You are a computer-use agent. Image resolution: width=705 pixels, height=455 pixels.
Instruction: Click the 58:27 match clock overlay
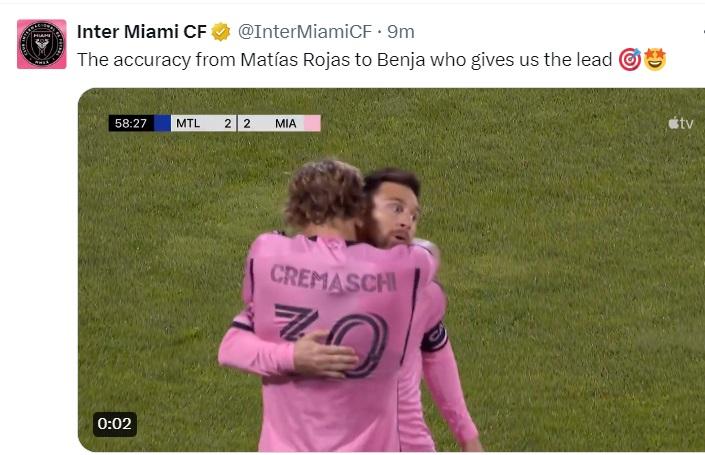pos(131,123)
